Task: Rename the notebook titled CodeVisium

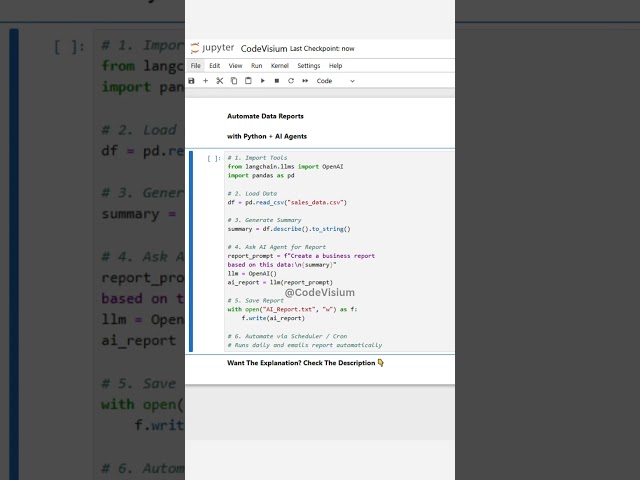Action: [264, 49]
